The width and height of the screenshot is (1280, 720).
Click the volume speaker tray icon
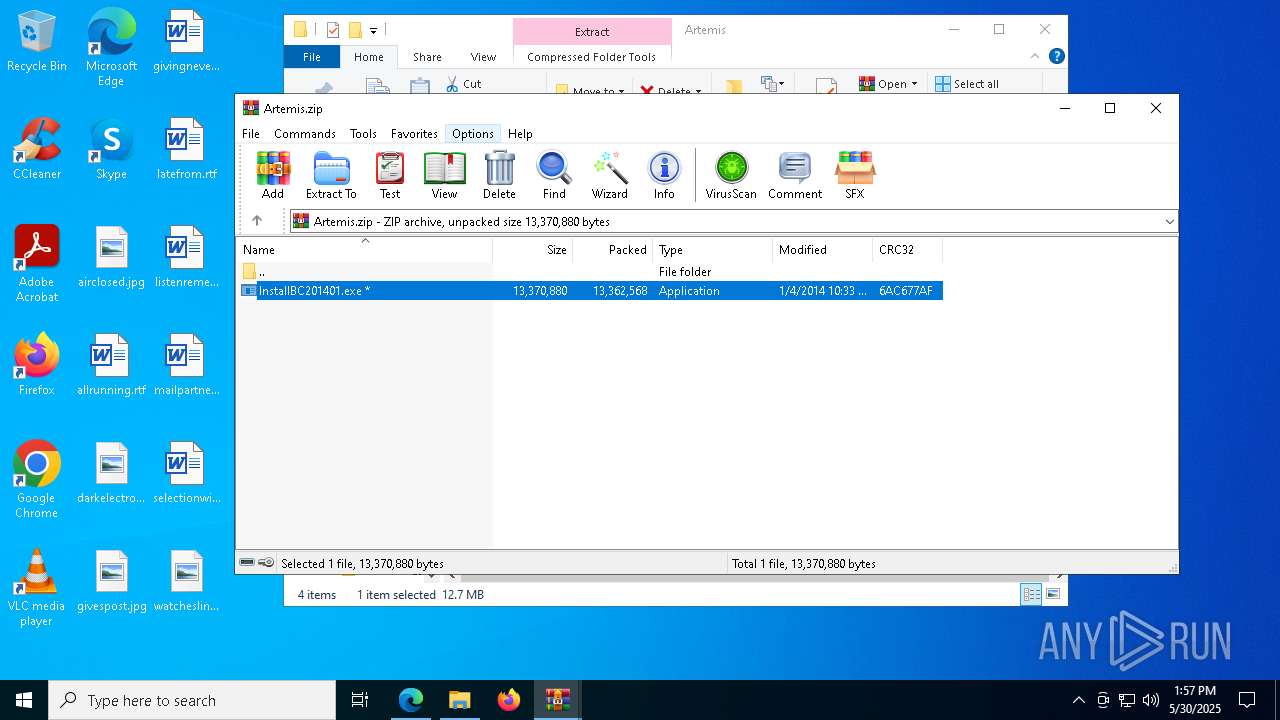click(1151, 700)
